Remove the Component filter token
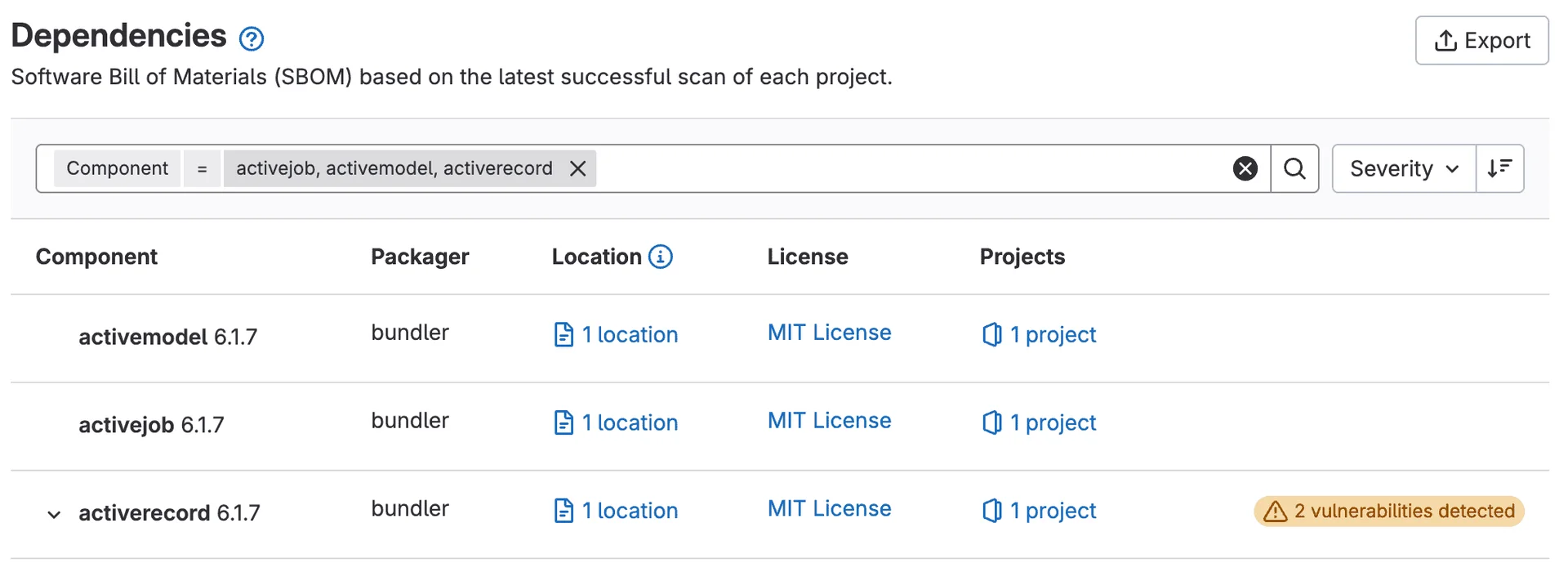 [578, 168]
